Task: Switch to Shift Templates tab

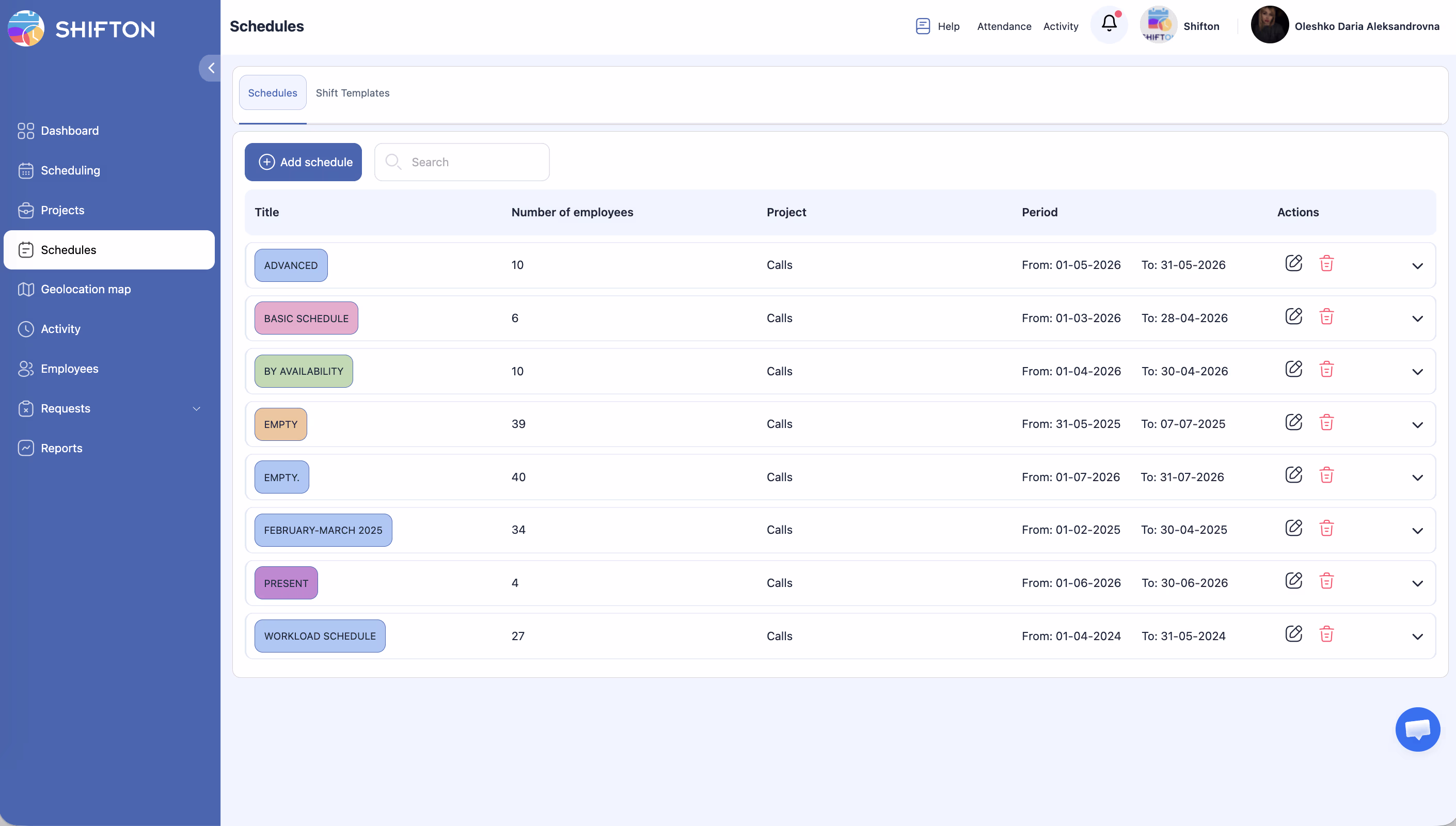Action: [x=352, y=93]
